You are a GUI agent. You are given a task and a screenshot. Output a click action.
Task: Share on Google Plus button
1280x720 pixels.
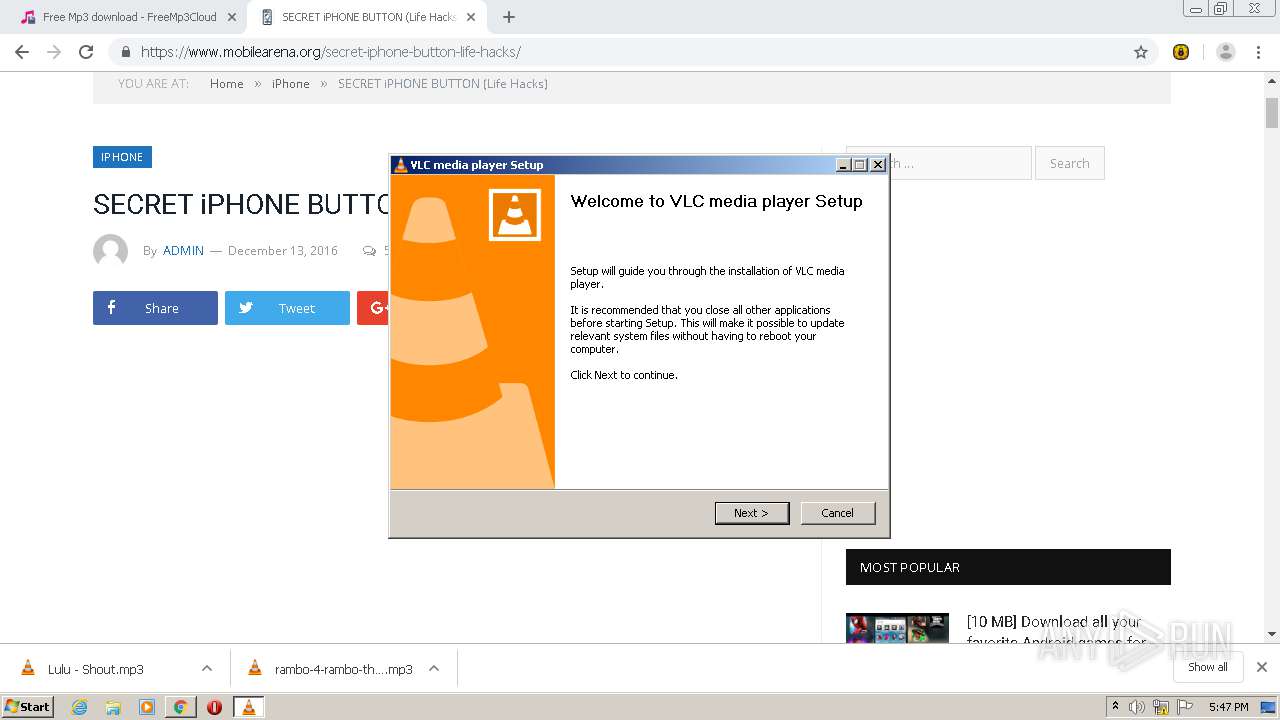coord(374,308)
